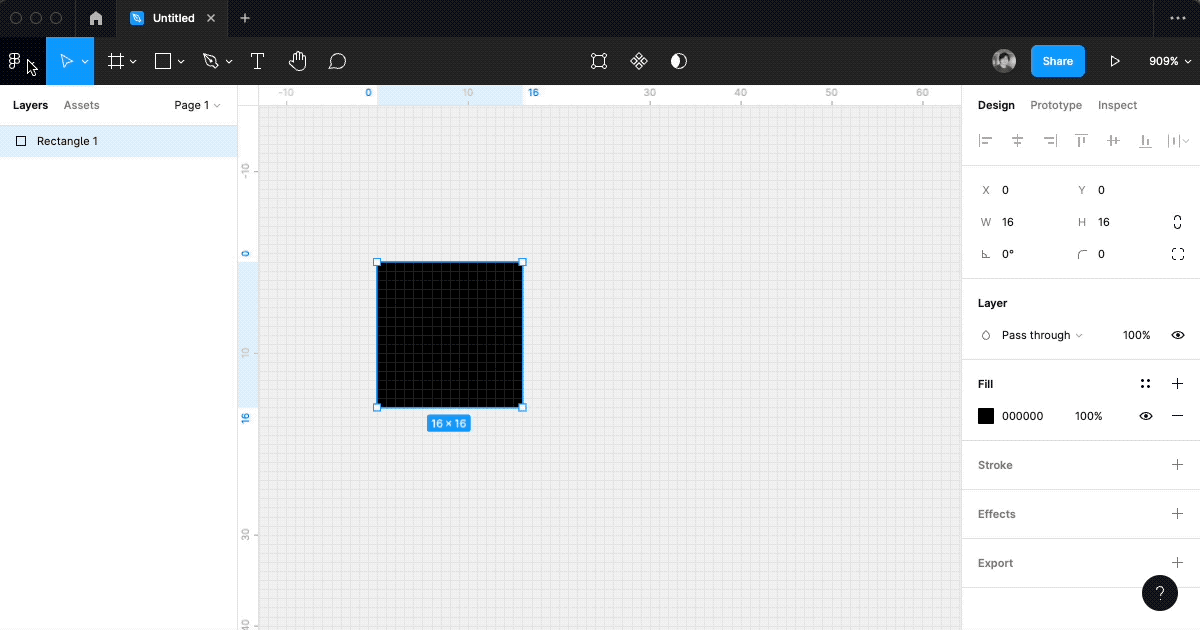This screenshot has height=630, width=1200.
Task: Toggle Independent corners icon
Action: 1178,254
